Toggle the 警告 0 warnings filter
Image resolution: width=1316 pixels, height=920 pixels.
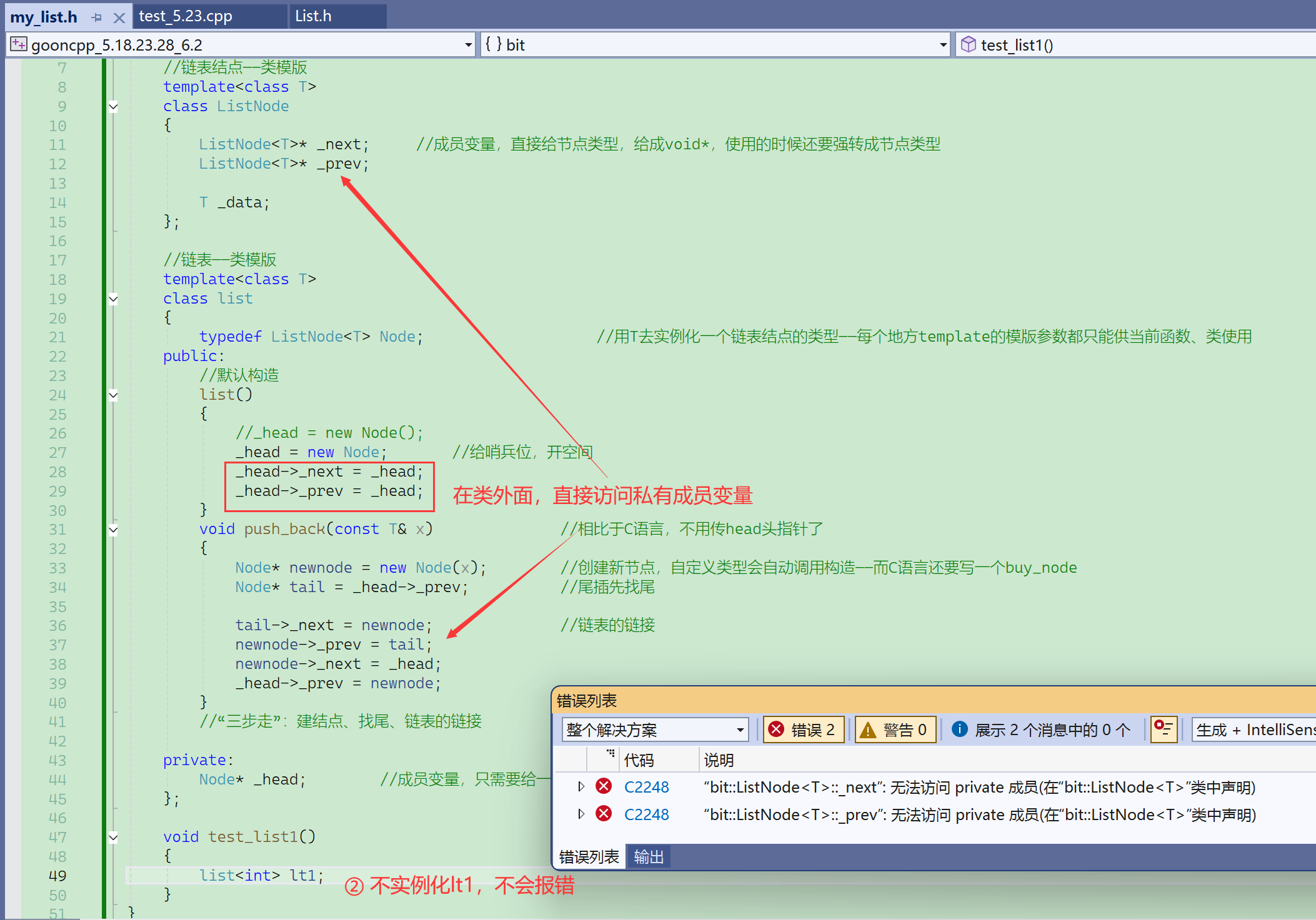click(895, 730)
